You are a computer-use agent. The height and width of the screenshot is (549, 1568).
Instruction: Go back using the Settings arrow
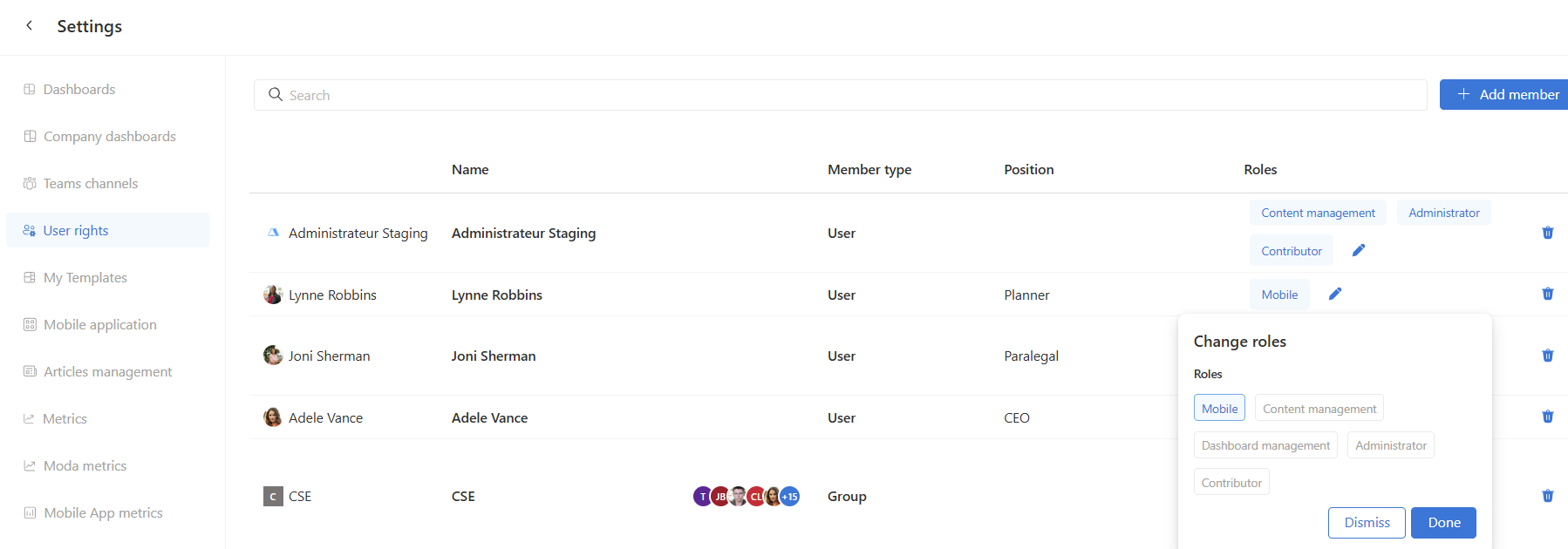tap(30, 26)
